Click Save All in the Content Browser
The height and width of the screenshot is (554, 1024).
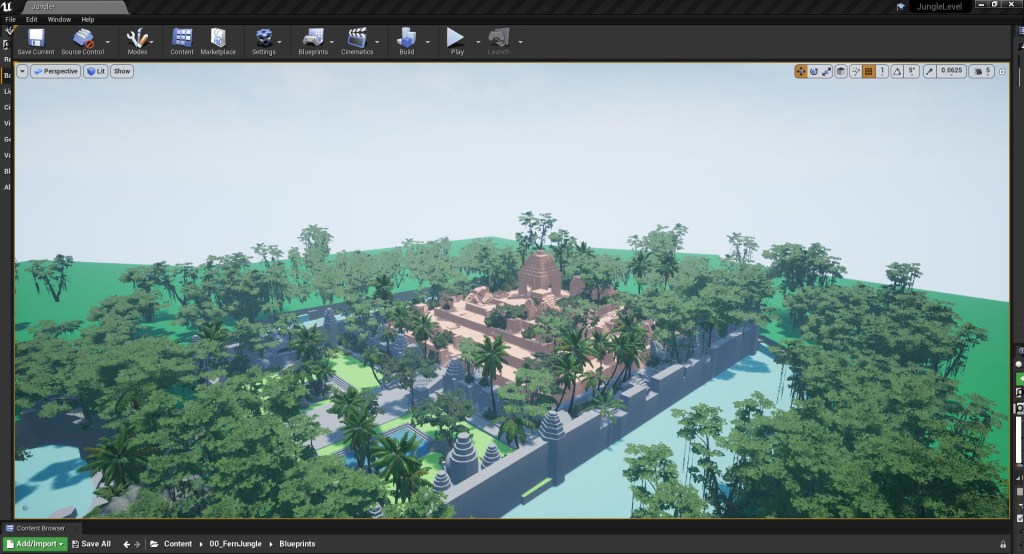click(x=91, y=544)
